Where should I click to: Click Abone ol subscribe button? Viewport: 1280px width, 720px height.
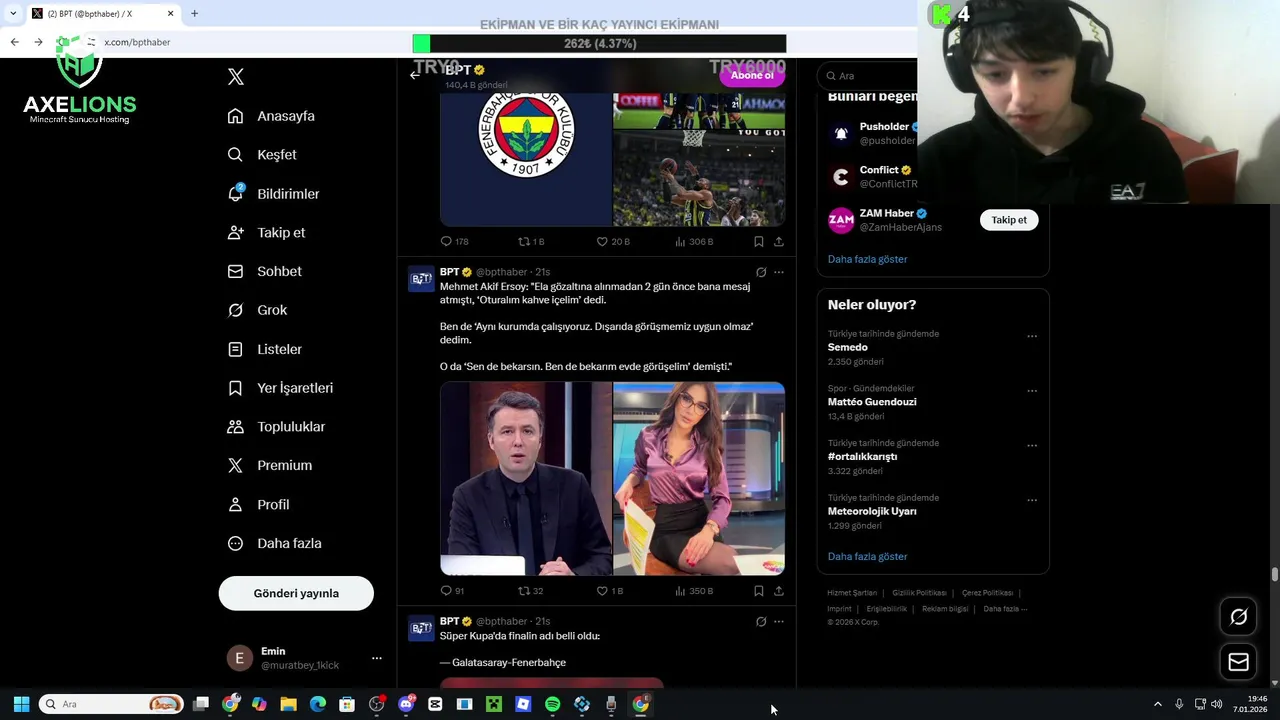[752, 75]
